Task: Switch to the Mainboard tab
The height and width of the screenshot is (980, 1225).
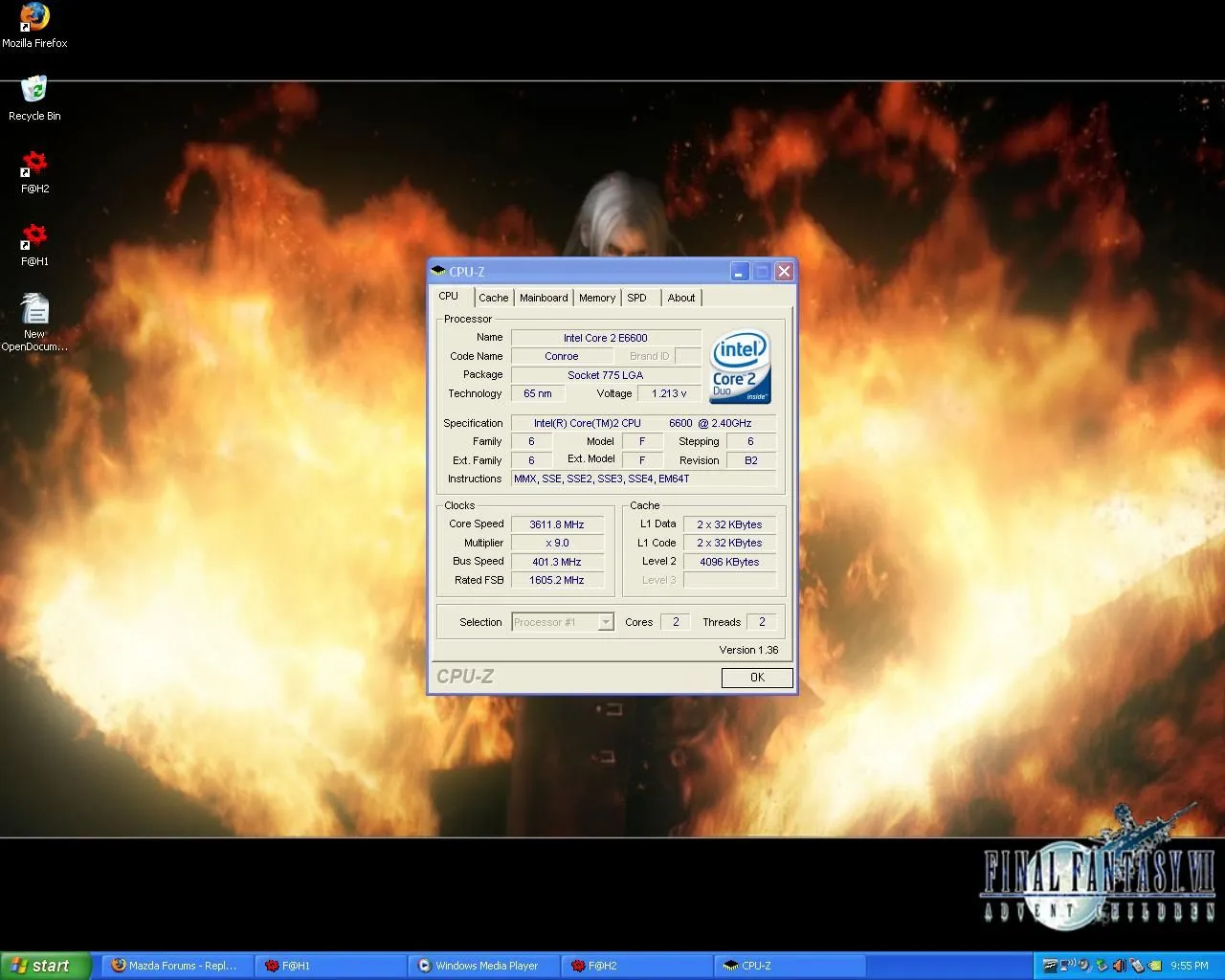Action: pos(544,298)
